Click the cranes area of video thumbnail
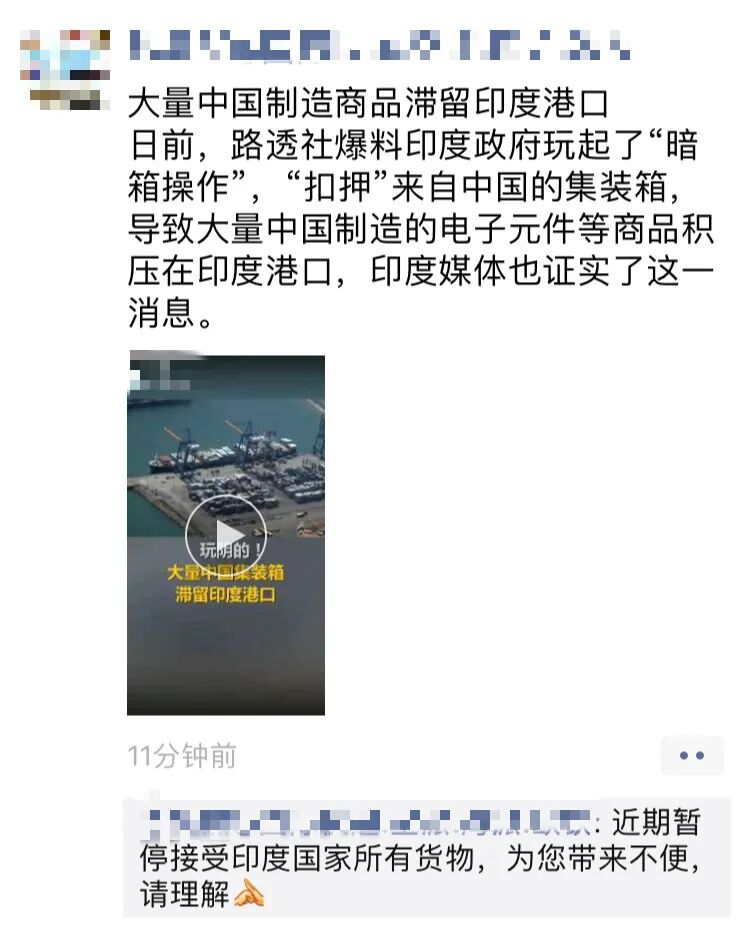750x936 pixels. click(x=239, y=440)
